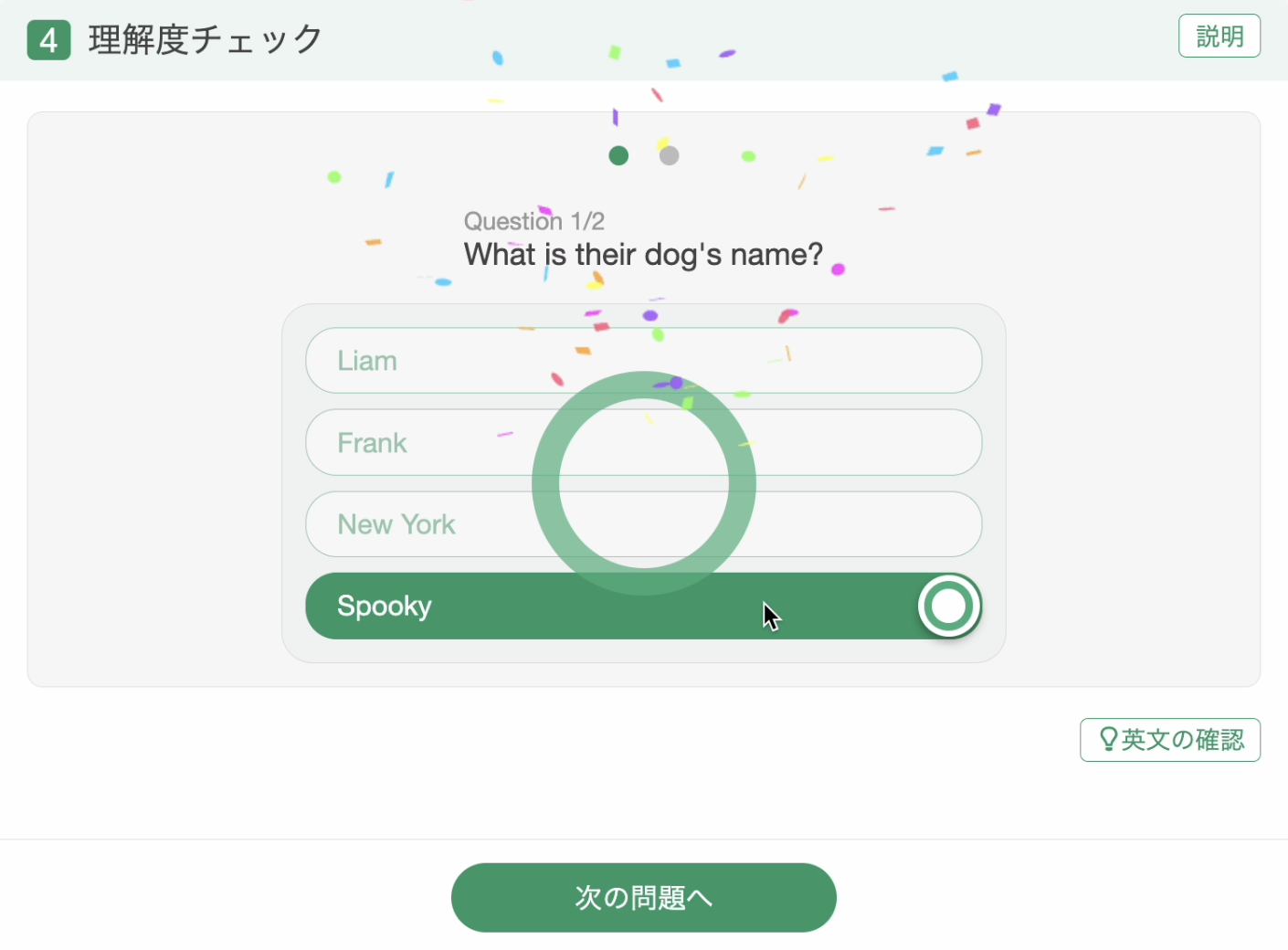Click the 理解度チェック section heading
The height and width of the screenshot is (950, 1288).
206,40
